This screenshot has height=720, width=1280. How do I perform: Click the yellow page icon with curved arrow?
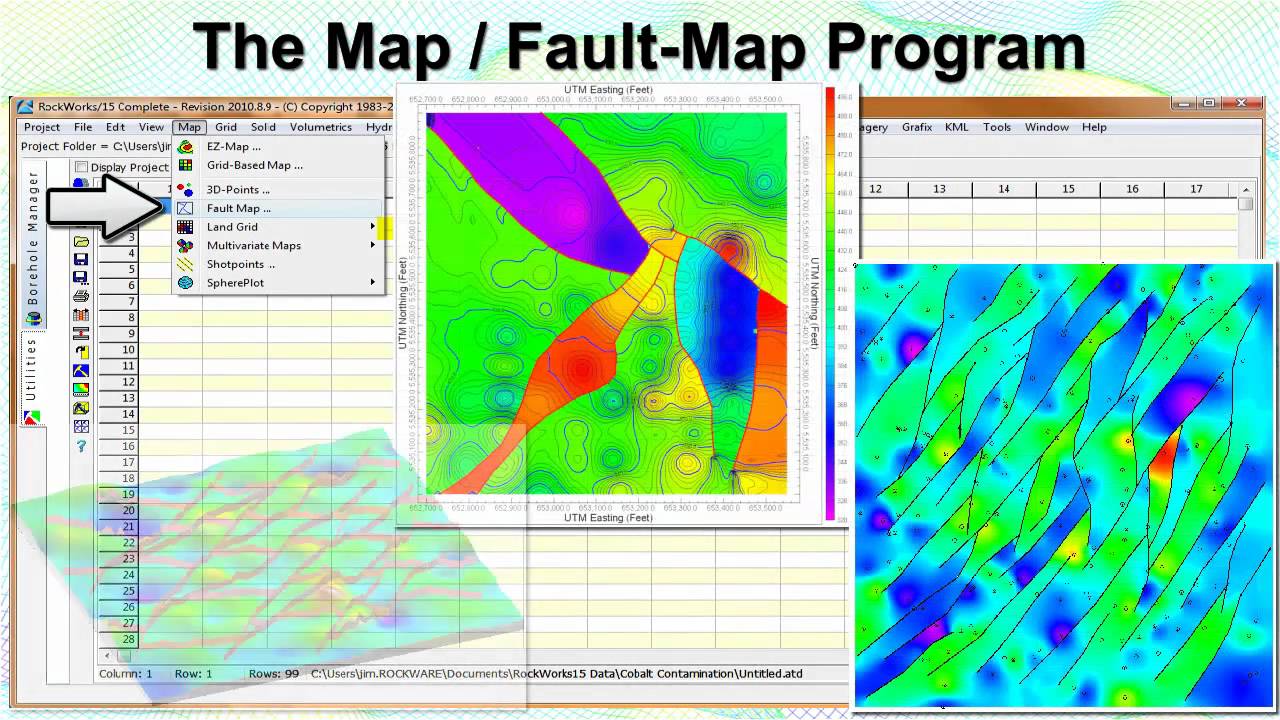(81, 352)
